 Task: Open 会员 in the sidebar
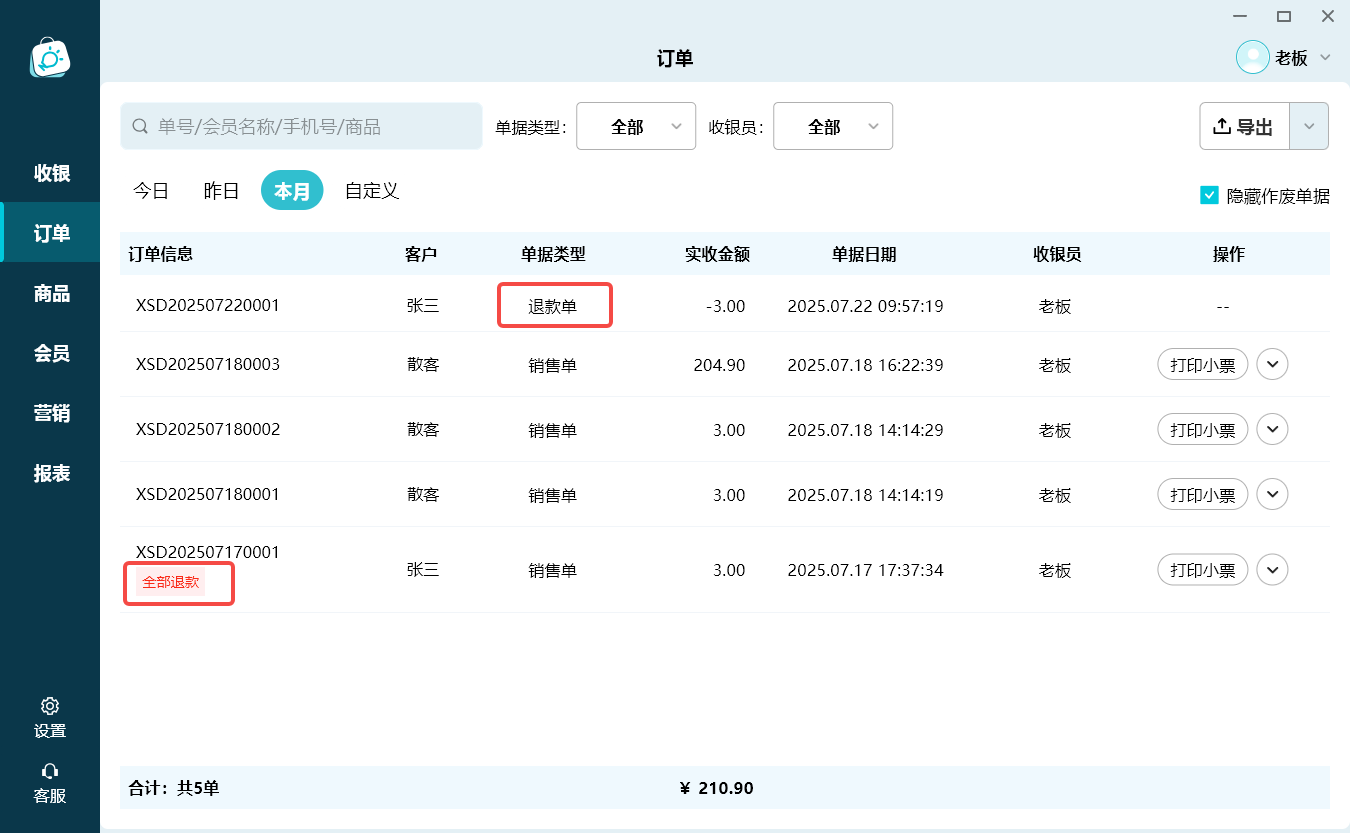(52, 353)
